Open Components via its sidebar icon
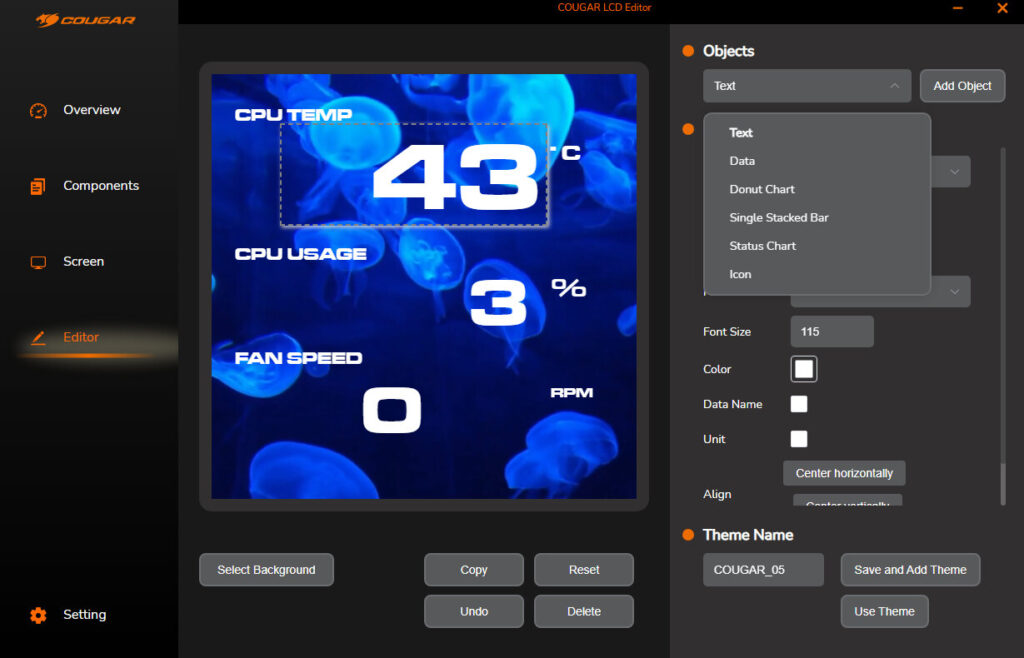This screenshot has height=658, width=1024. 39,186
